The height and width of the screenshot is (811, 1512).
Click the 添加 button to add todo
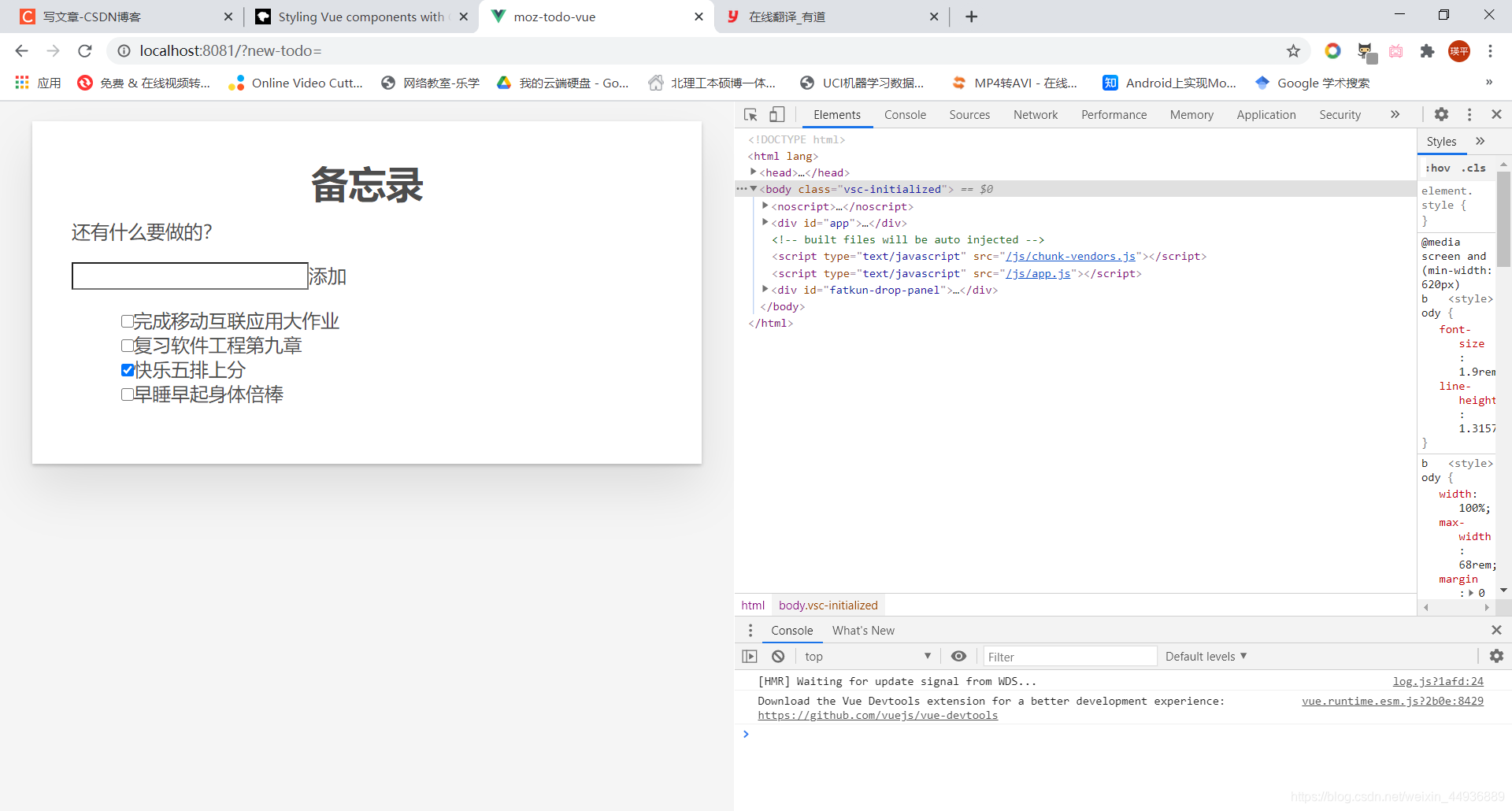(328, 276)
